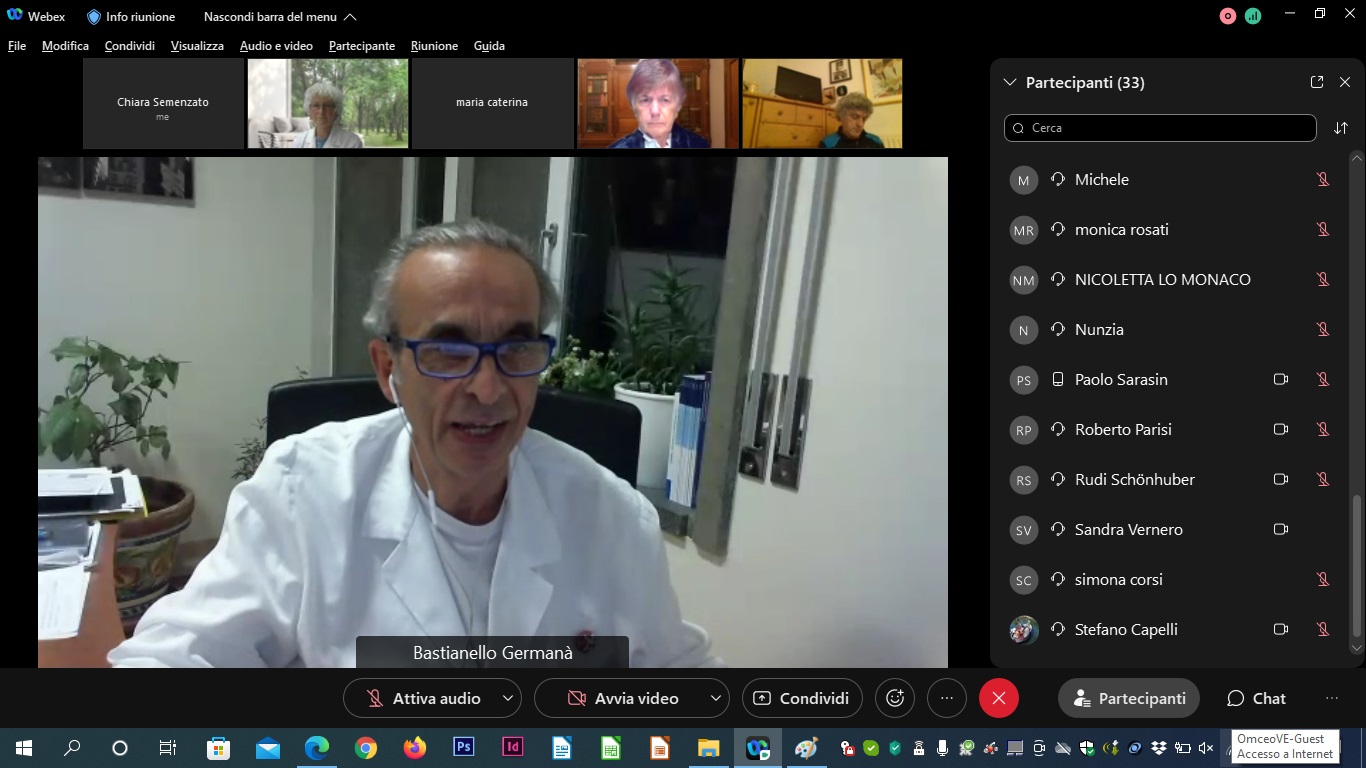Click muted microphone icon for Roberto Parisi
The width and height of the screenshot is (1366, 768).
pyautogui.click(x=1323, y=430)
